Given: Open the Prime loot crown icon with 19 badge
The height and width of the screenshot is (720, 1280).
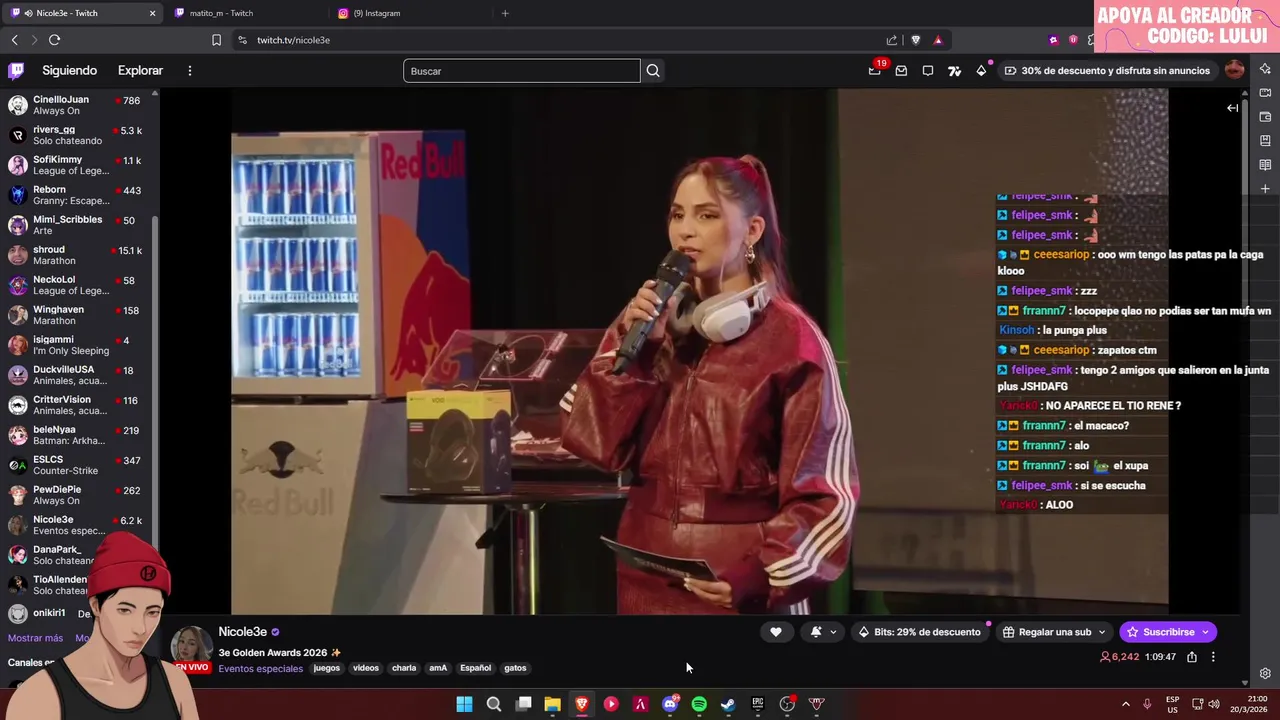Looking at the screenshot, I should (x=875, y=70).
